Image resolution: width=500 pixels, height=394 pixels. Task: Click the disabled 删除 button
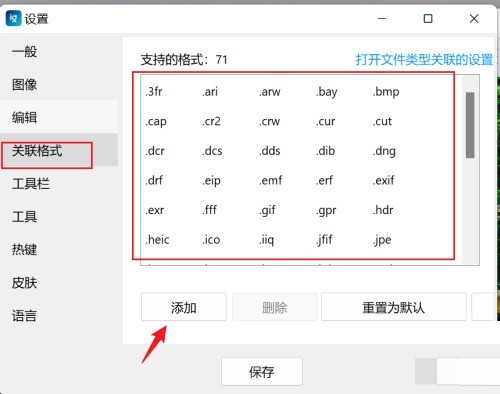tap(275, 307)
